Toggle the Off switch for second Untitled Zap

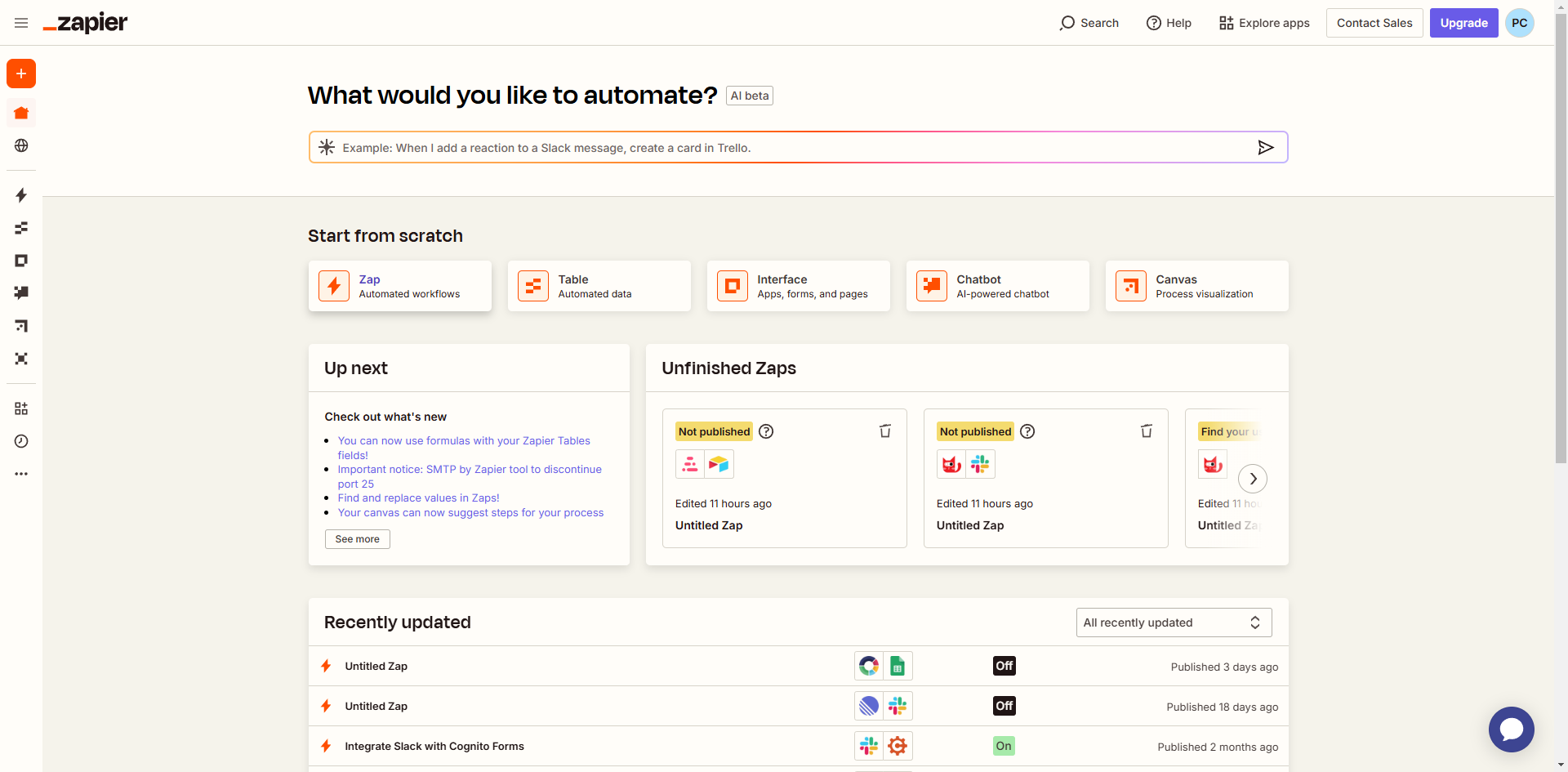tap(1004, 706)
